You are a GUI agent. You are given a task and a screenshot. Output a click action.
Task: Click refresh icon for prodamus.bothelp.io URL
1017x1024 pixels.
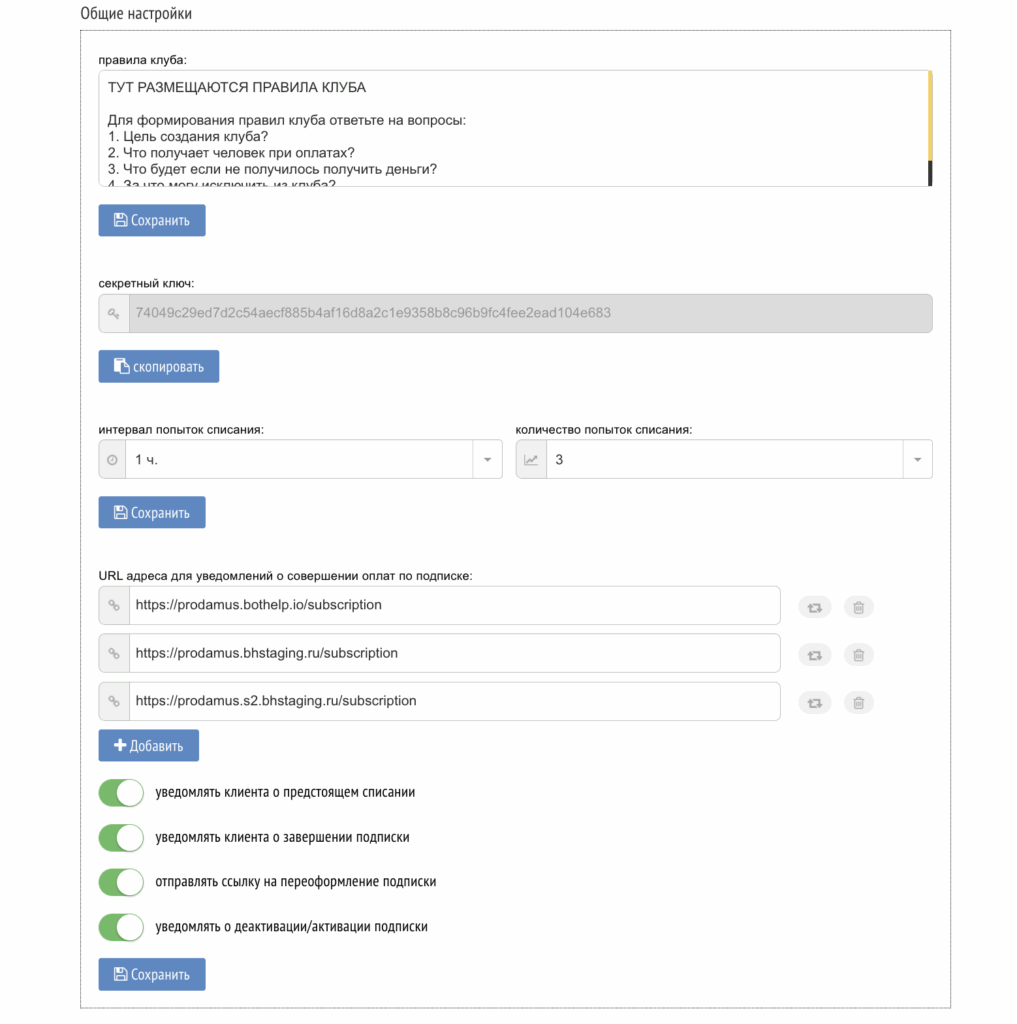click(814, 606)
